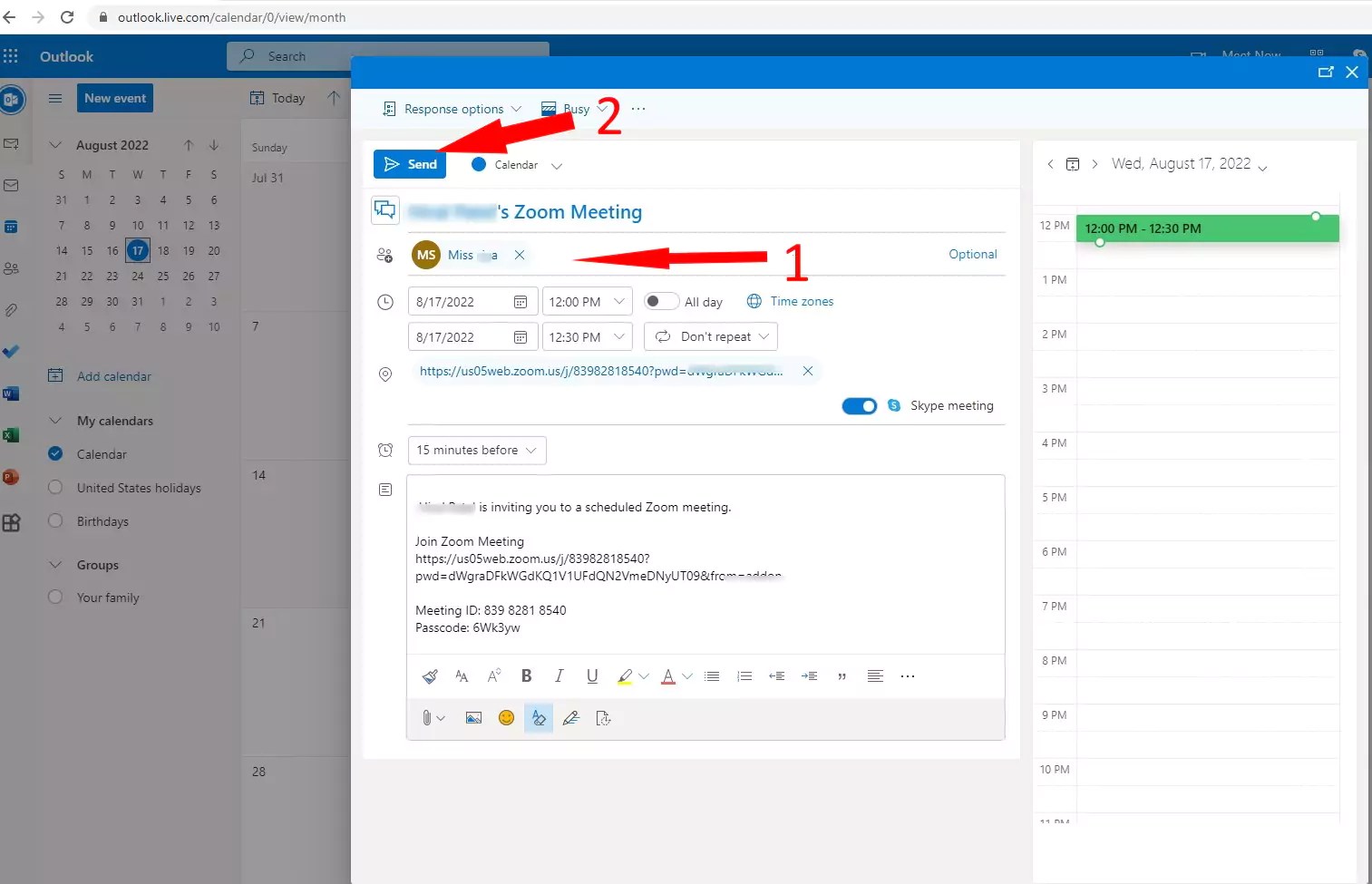1372x884 pixels.
Task: Open the Mail app from the sidebar
Action: (x=12, y=185)
